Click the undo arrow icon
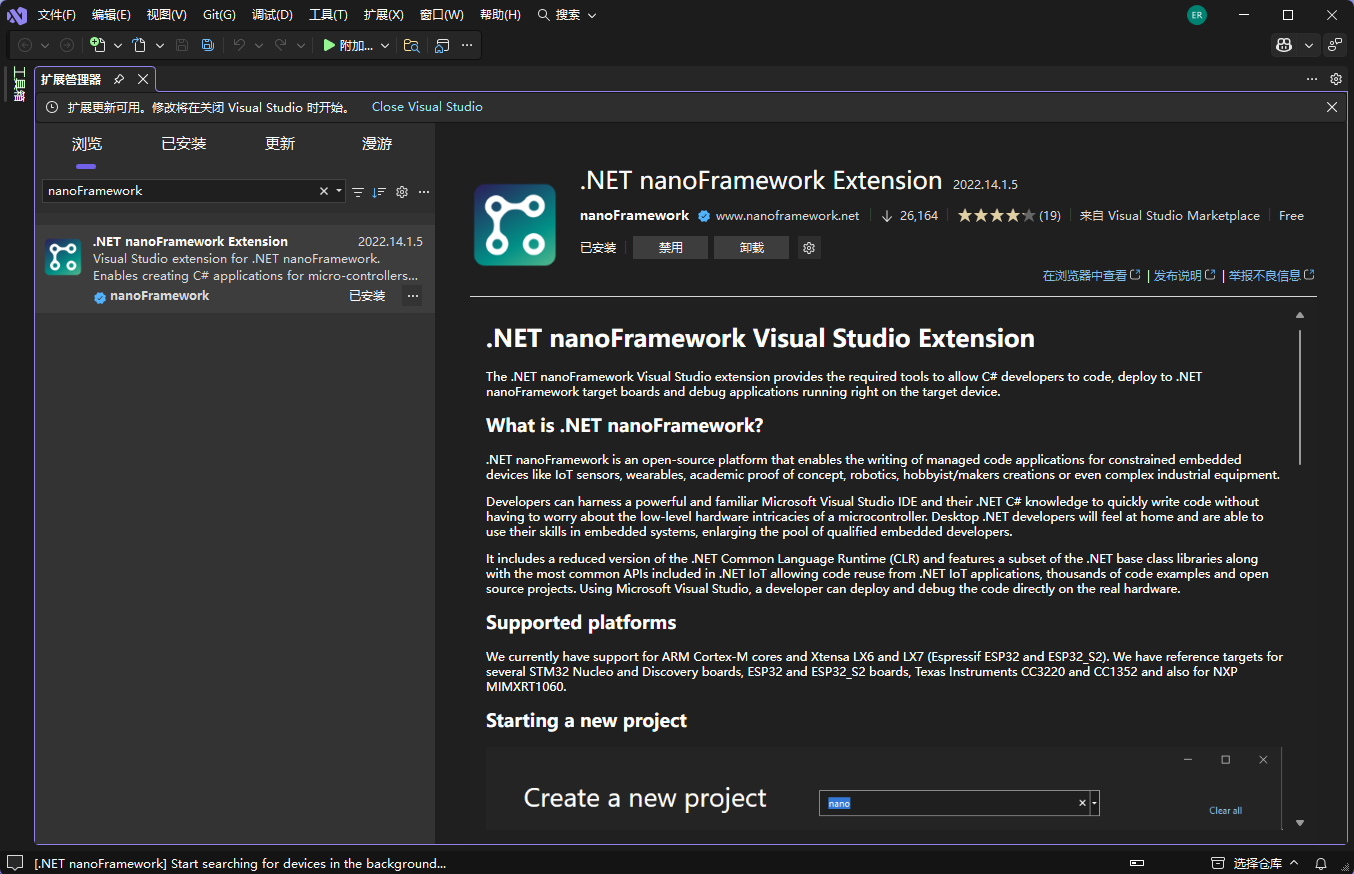The image size is (1354, 874). pyautogui.click(x=239, y=45)
